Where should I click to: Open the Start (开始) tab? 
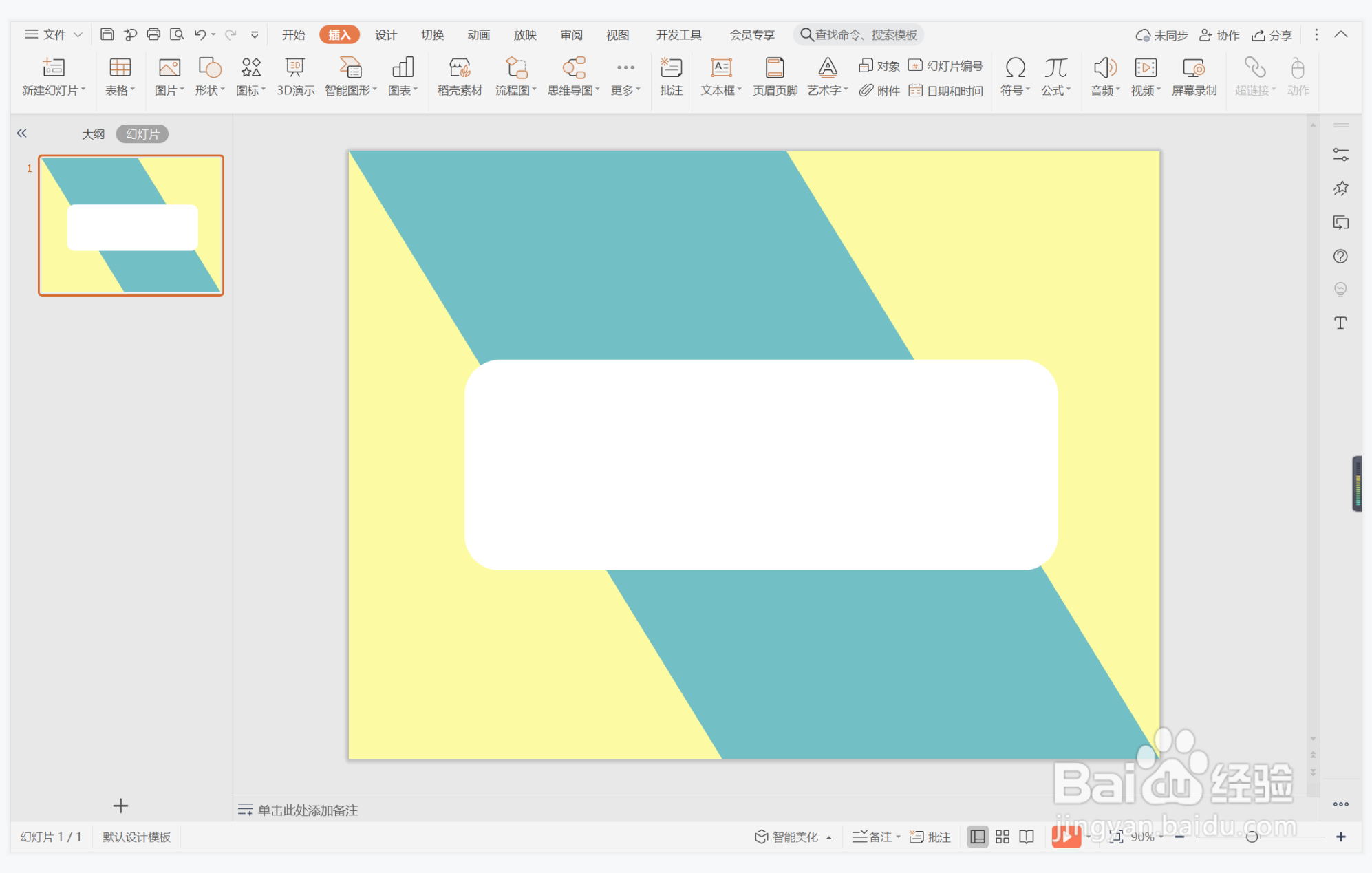294,34
